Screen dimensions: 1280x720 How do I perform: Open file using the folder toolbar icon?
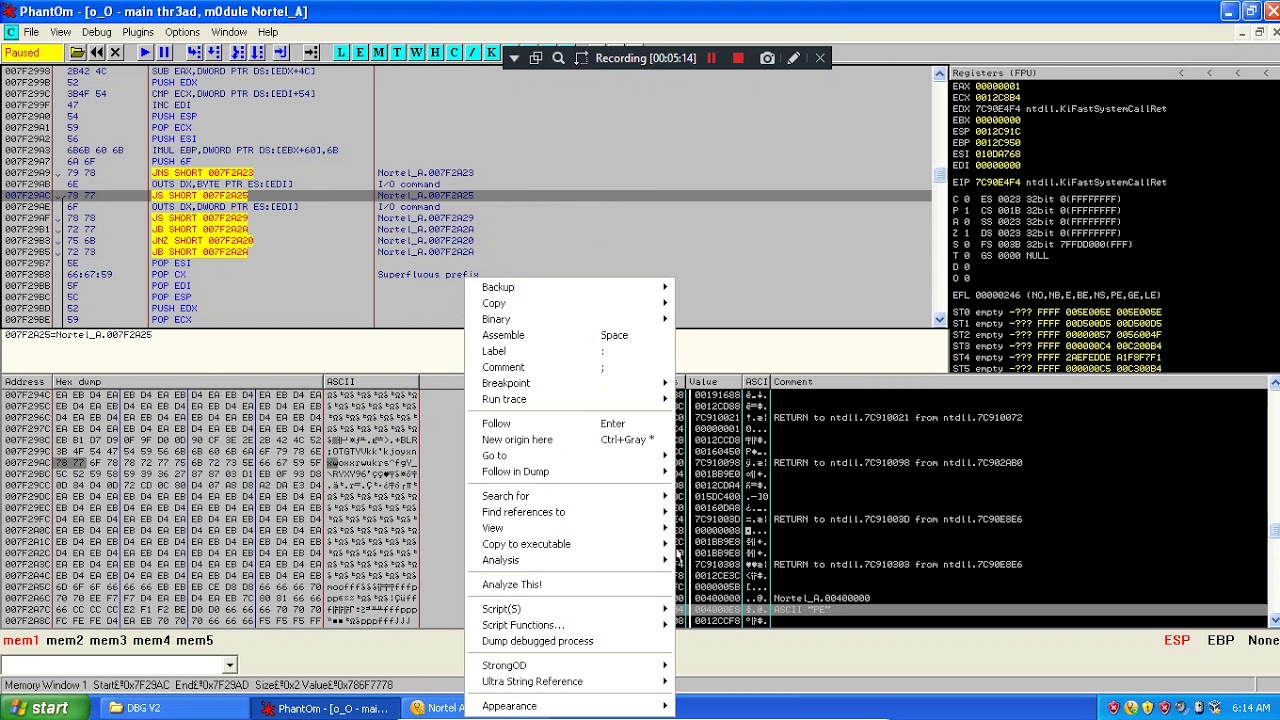[77, 52]
